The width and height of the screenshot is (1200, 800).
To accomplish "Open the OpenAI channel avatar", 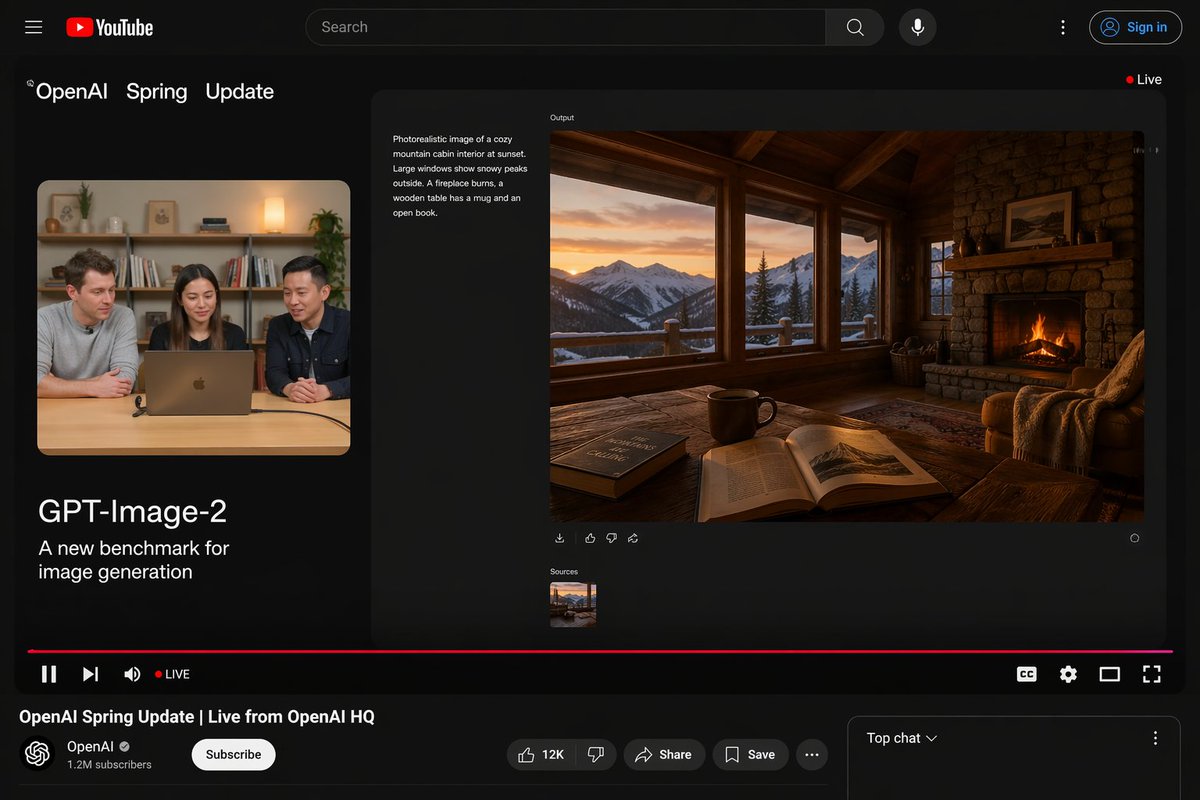I will tap(37, 754).
